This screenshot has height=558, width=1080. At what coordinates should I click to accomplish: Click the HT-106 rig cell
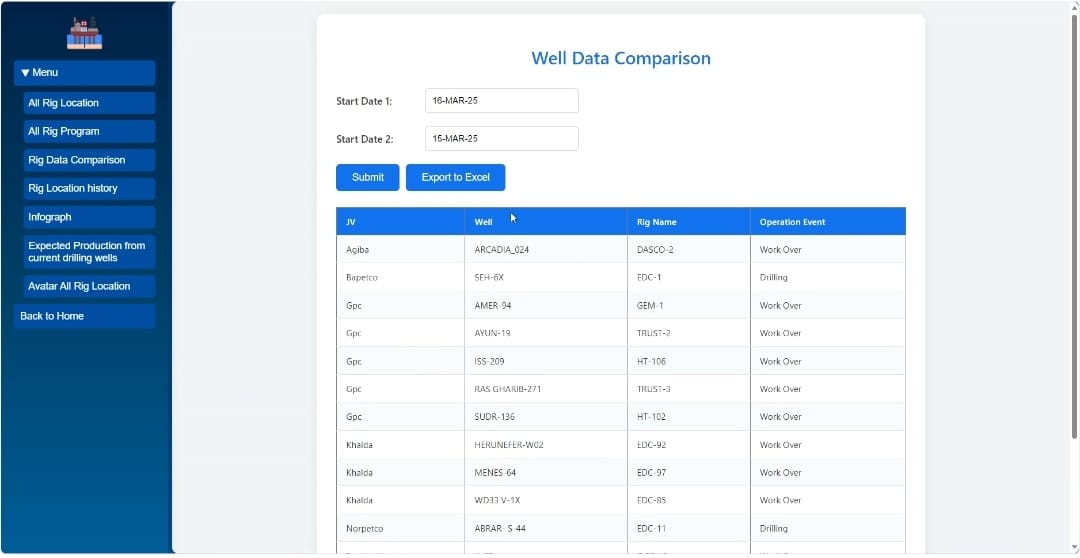tap(689, 361)
